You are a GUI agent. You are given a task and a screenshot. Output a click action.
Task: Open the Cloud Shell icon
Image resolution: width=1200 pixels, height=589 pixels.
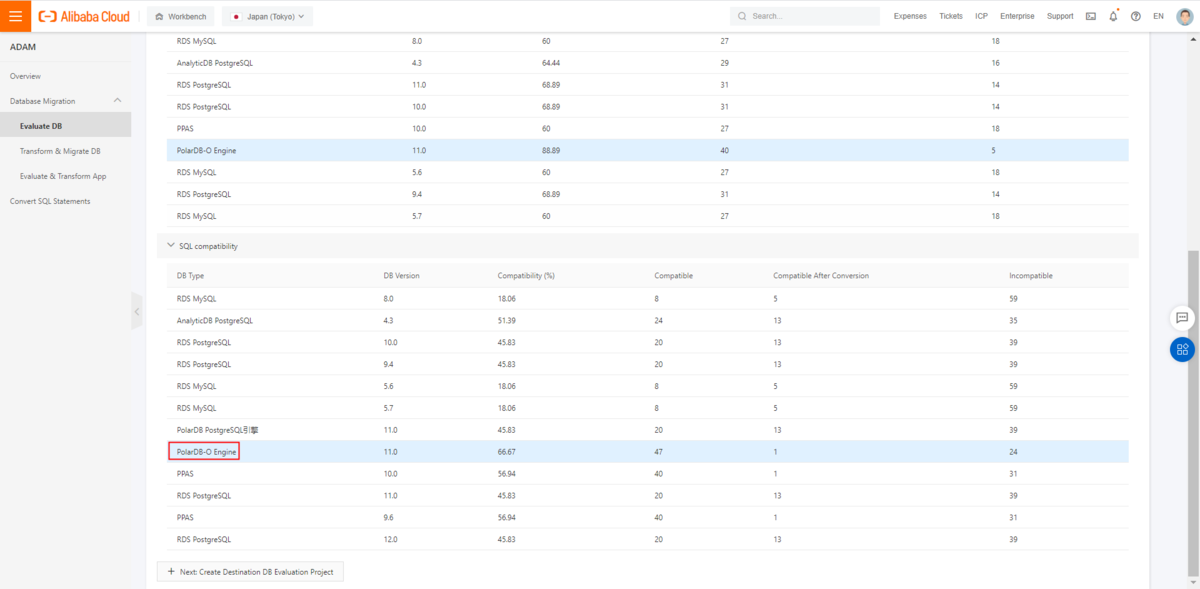click(x=1090, y=16)
